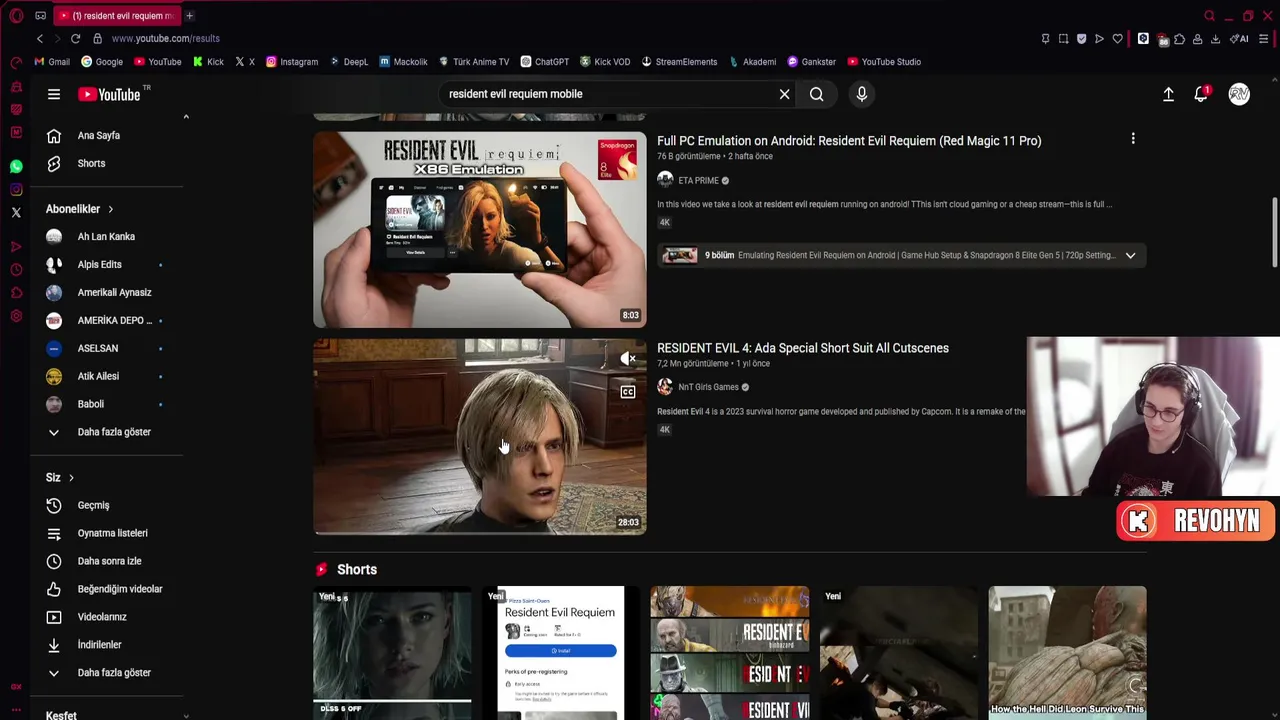The image size is (1280, 720).
Task: Open the How Did Leon Survive short
Action: [1067, 653]
